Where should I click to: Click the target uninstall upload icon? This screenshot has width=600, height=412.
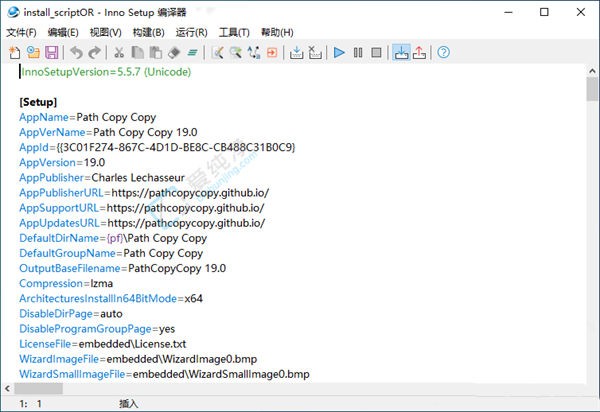[419, 52]
